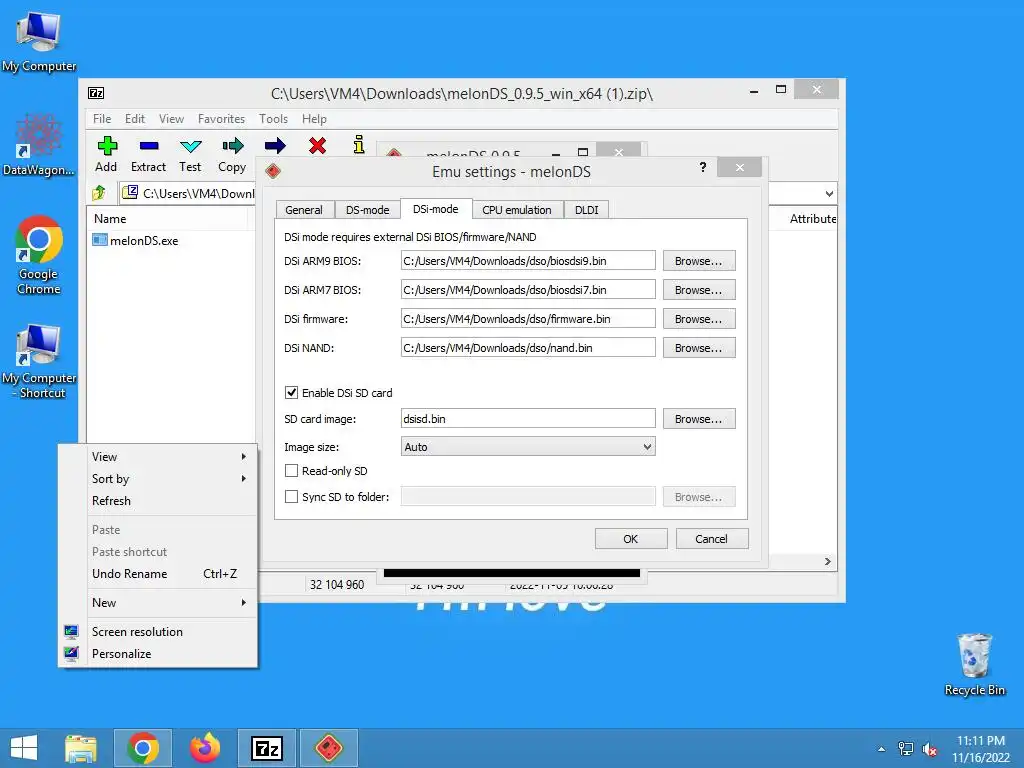Switch to the General tab
This screenshot has width=1024, height=768.
tap(304, 210)
